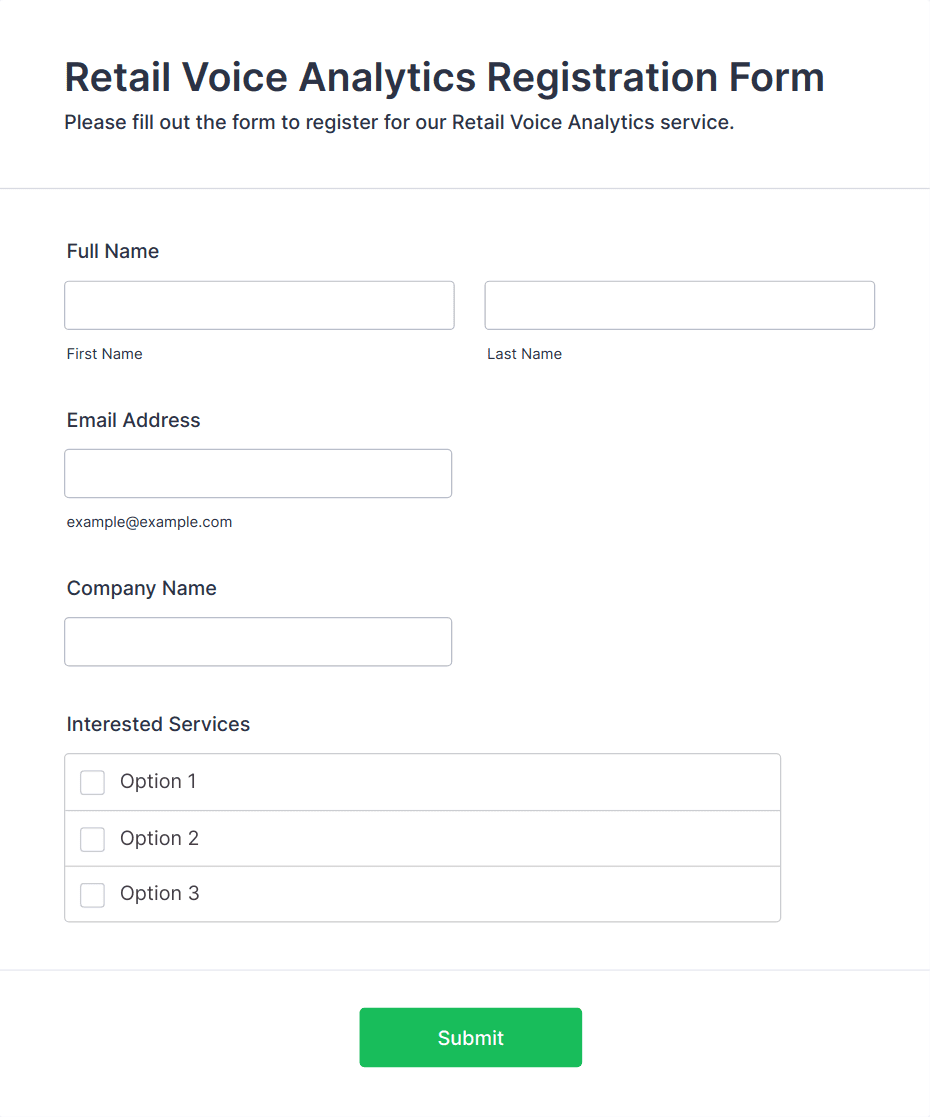930x1117 pixels.
Task: Click the 'Option 2' label text
Action: click(159, 838)
